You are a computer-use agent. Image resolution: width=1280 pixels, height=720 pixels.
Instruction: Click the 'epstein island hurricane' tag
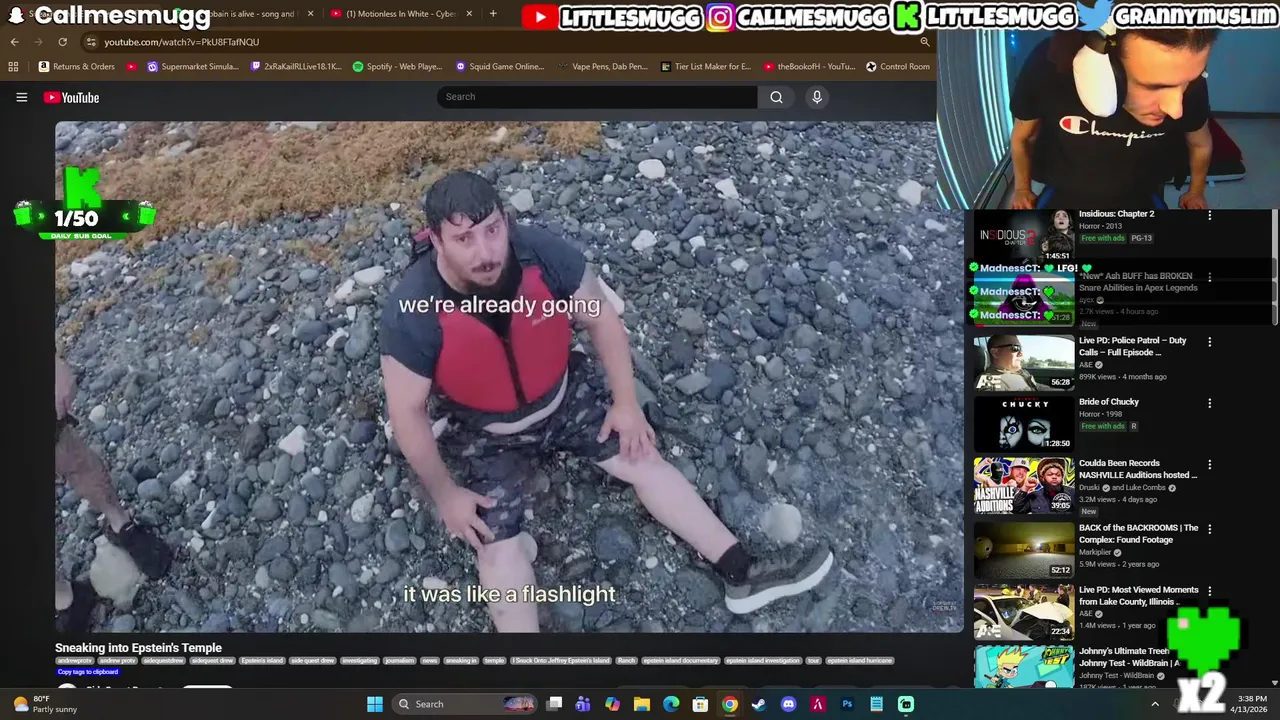pyautogui.click(x=859, y=660)
